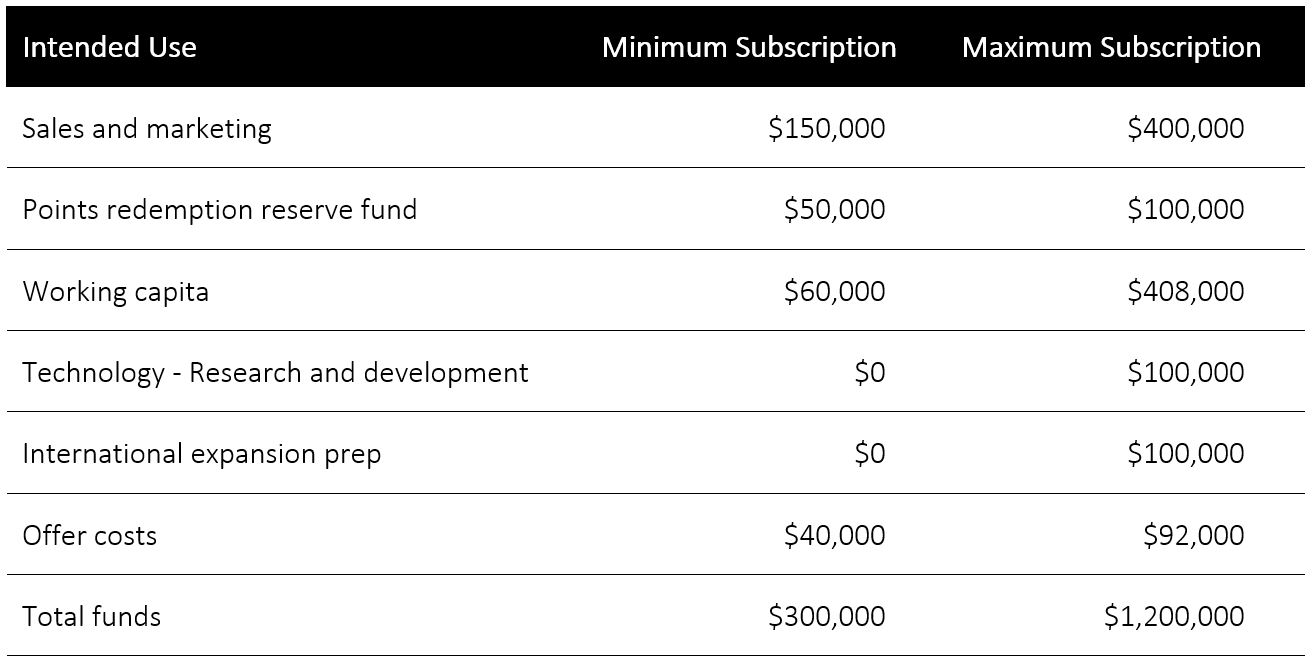Select Points redemption reserve fund label

click(219, 210)
